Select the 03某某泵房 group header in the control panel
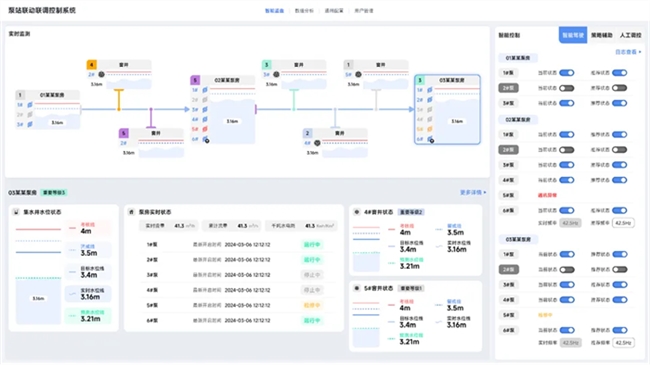This screenshot has width=650, height=365. tap(518, 239)
